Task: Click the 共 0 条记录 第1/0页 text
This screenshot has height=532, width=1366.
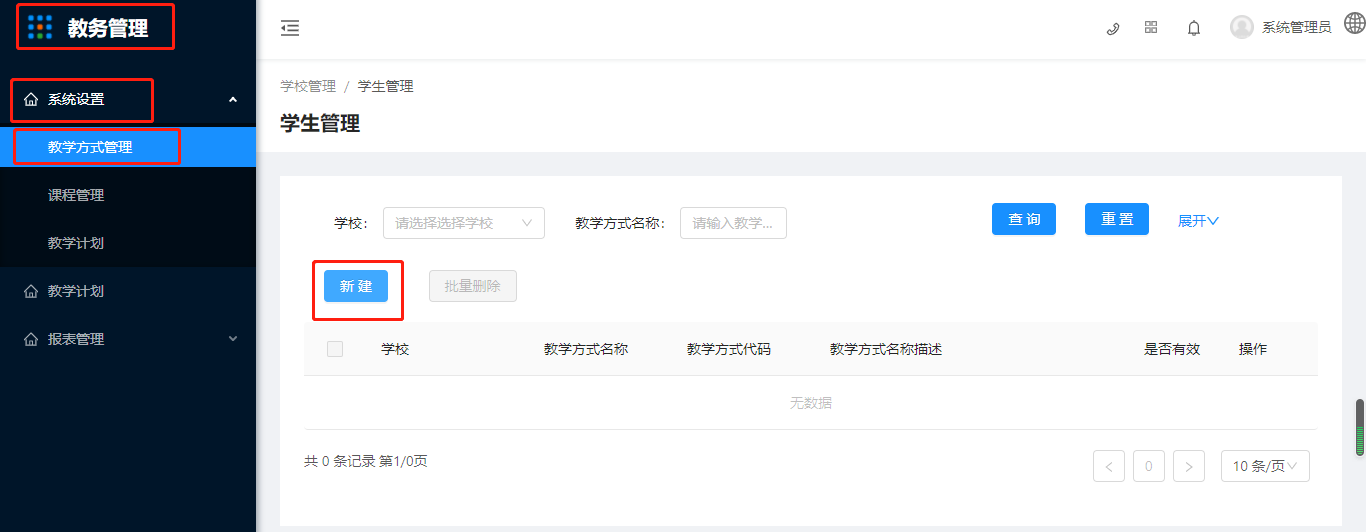Action: click(366, 461)
